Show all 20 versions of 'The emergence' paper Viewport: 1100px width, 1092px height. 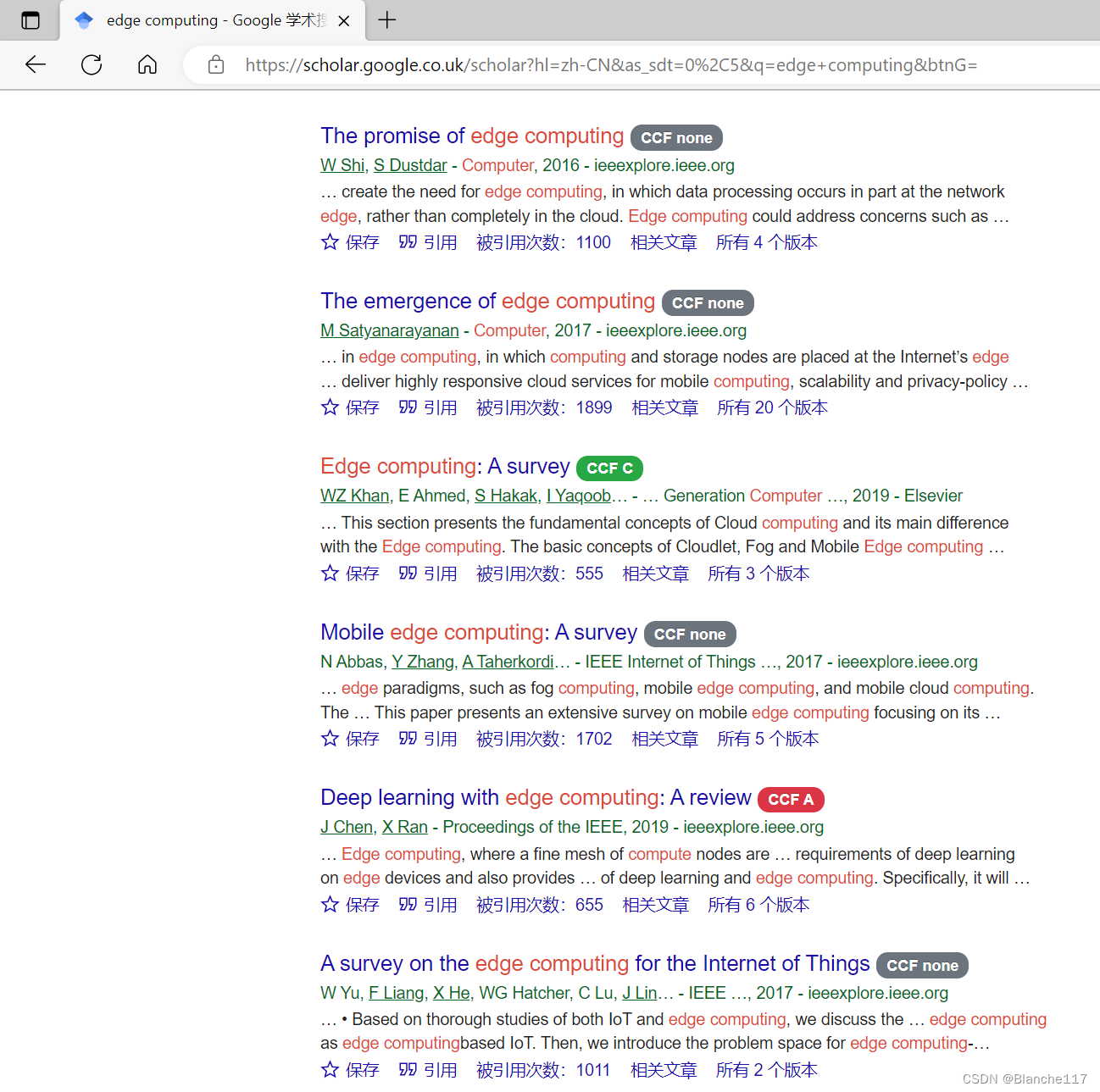point(772,407)
